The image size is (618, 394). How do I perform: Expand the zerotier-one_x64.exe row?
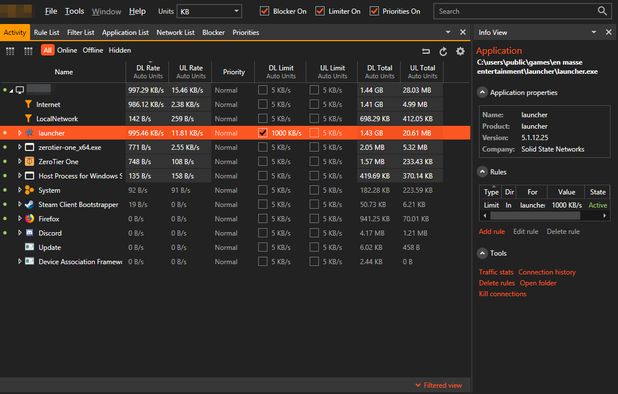[19, 147]
